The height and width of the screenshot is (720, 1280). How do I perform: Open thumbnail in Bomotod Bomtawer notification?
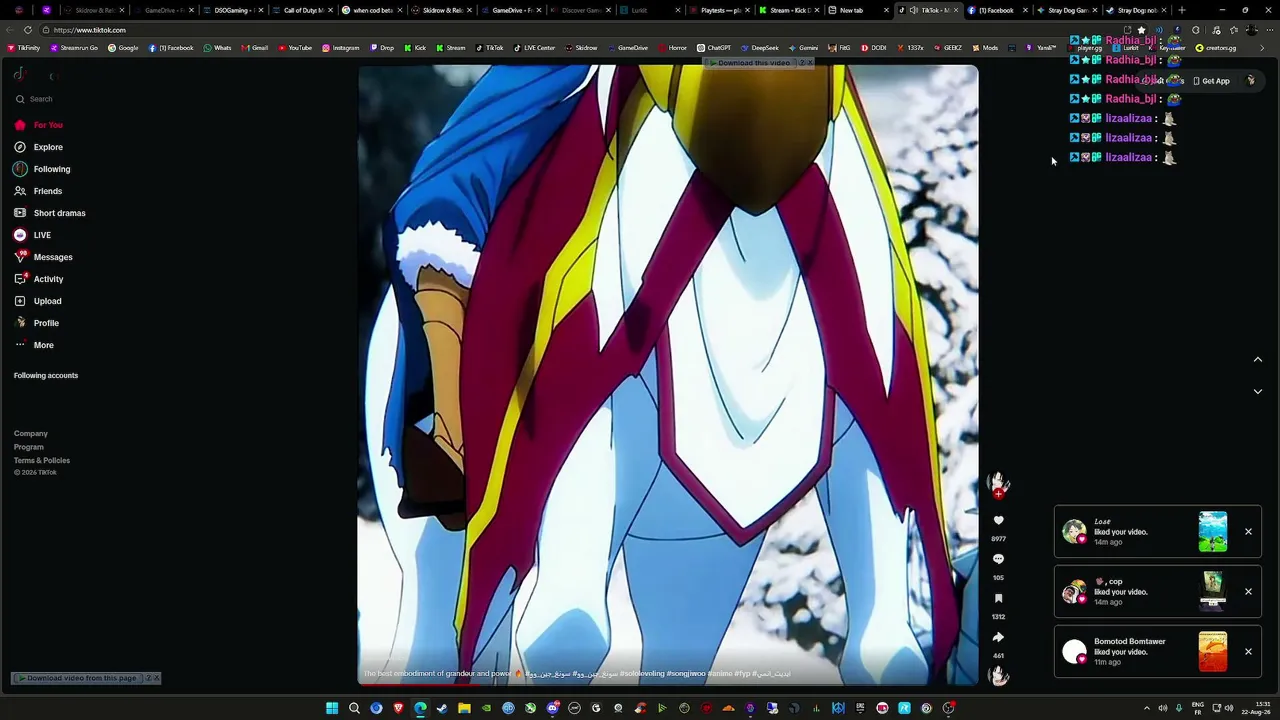click(x=1213, y=652)
